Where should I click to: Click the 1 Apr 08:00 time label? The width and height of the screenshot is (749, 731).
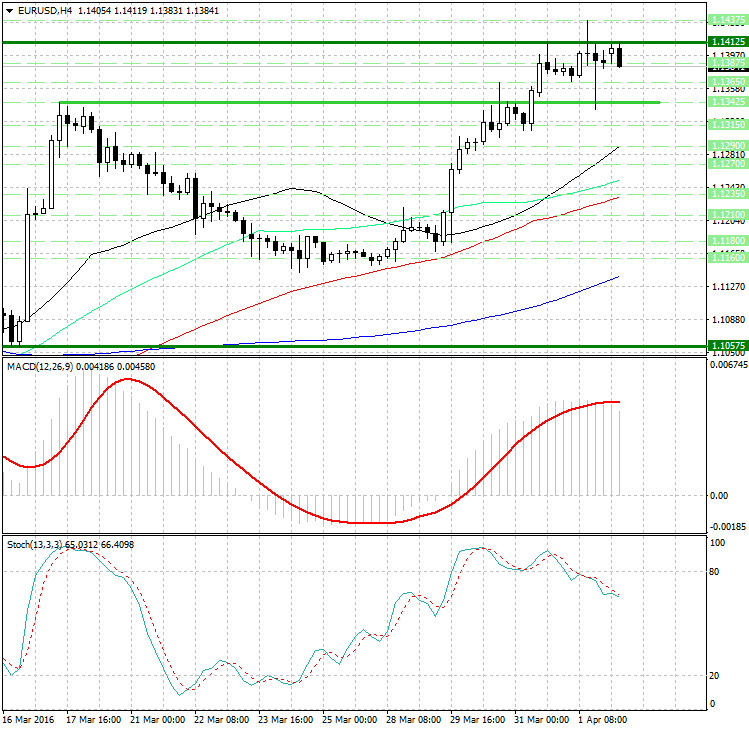click(x=602, y=720)
